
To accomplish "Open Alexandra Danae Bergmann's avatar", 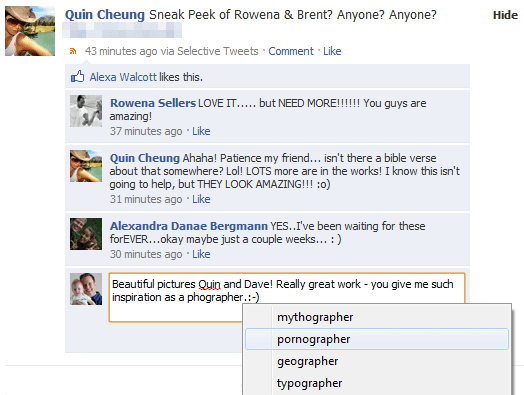I will [x=86, y=234].
